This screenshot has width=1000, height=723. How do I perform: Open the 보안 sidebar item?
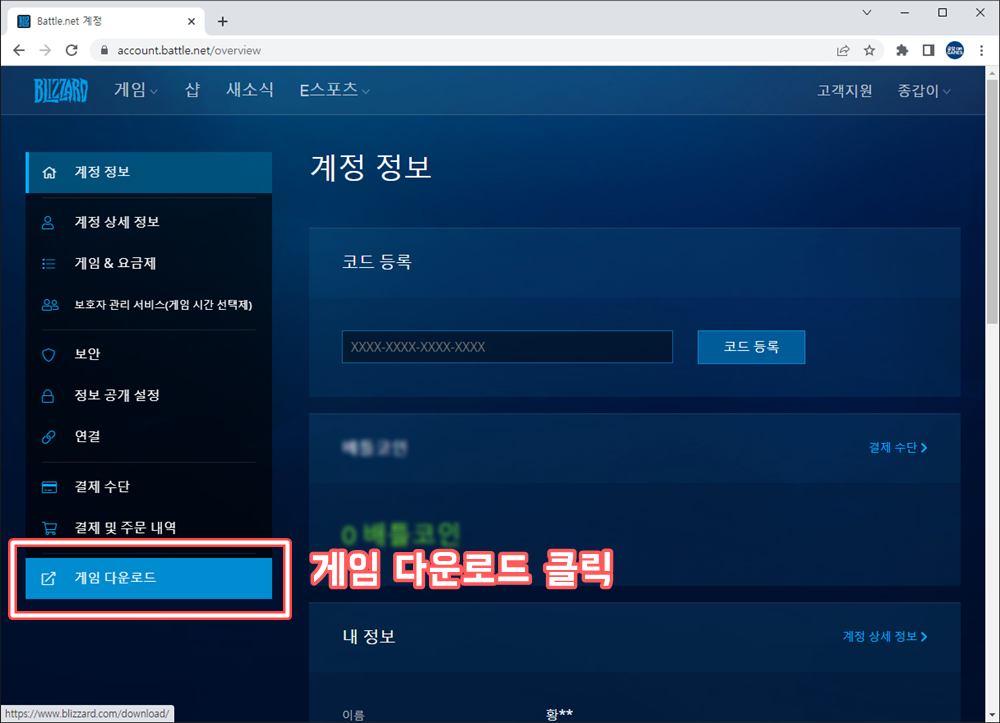click(149, 354)
